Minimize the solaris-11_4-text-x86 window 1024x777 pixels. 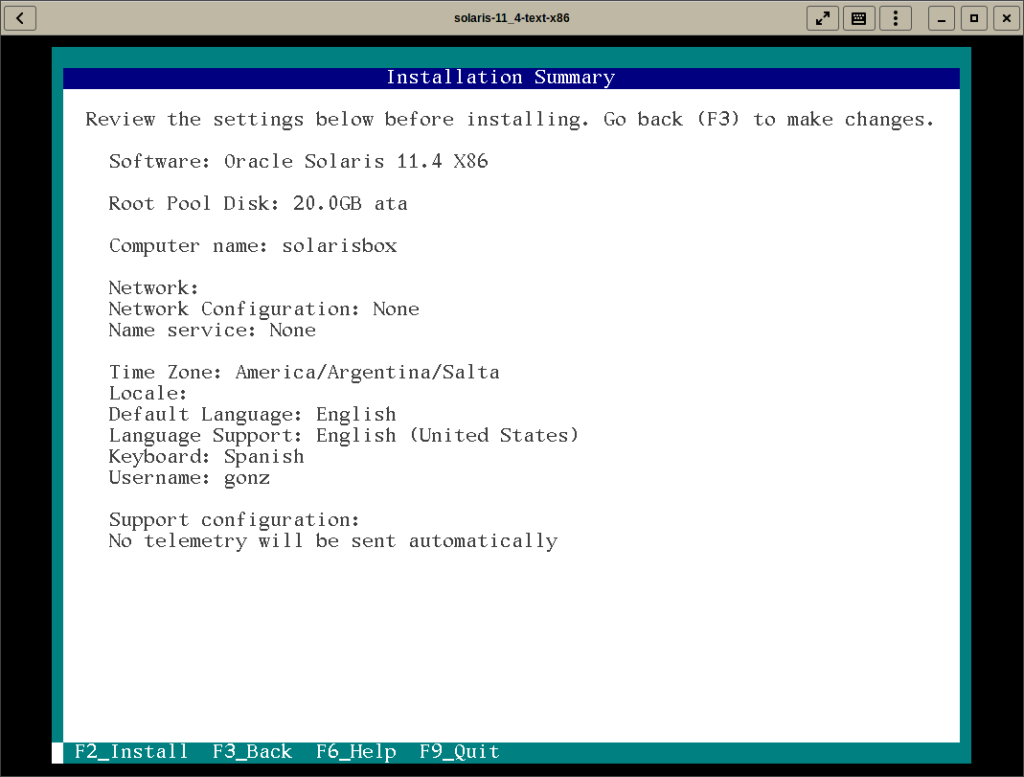(941, 18)
